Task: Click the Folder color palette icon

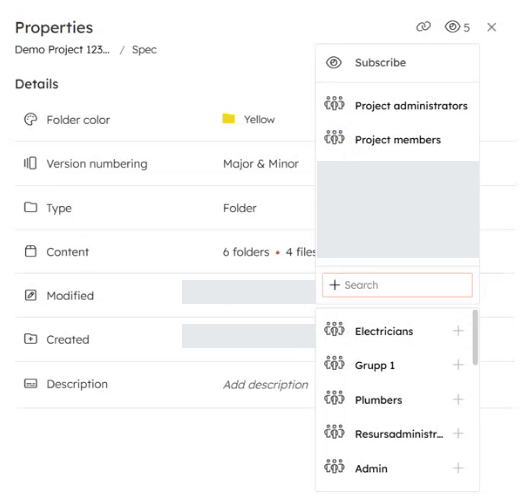Action: (x=30, y=119)
